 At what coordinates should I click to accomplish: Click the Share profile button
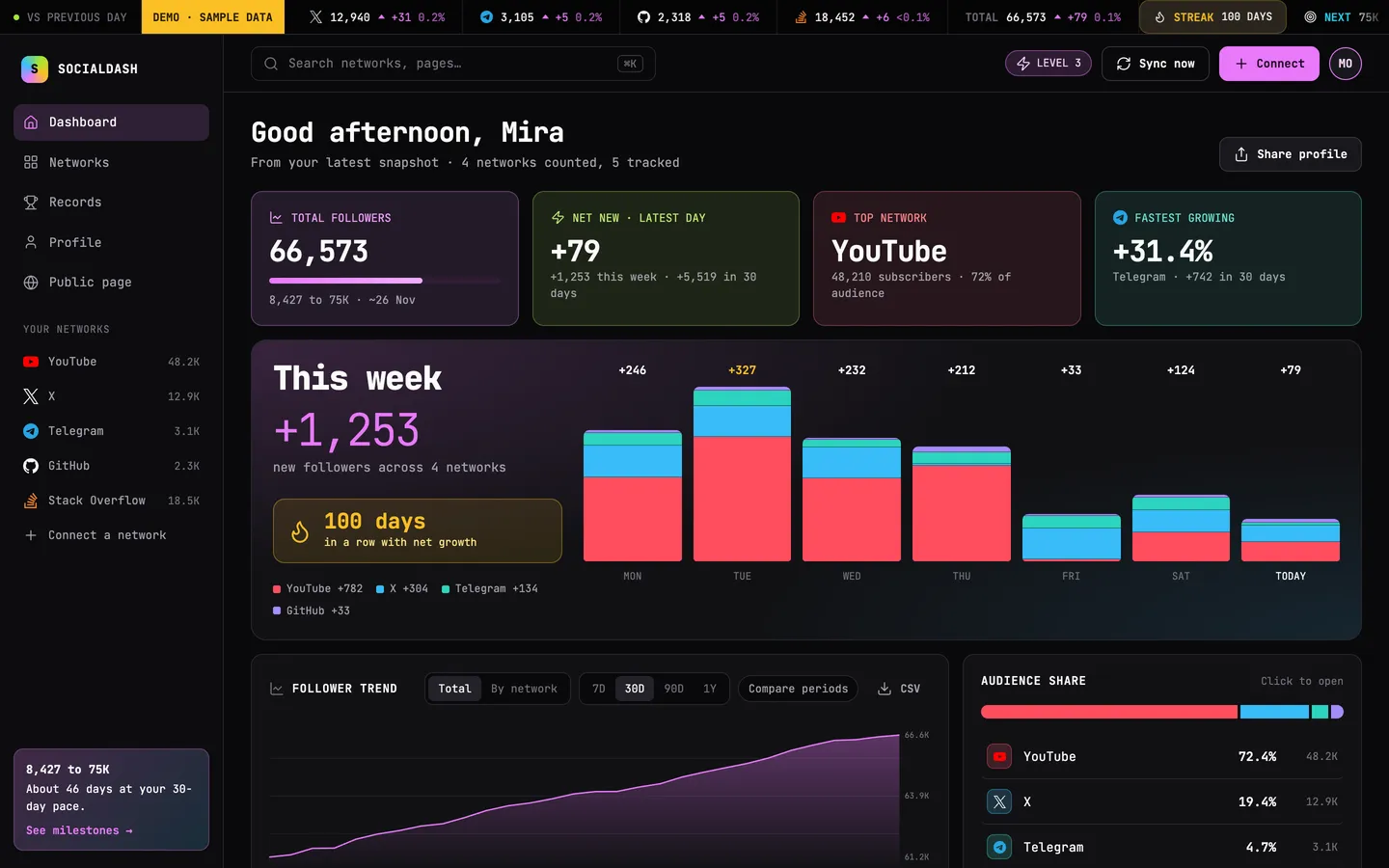click(1291, 154)
